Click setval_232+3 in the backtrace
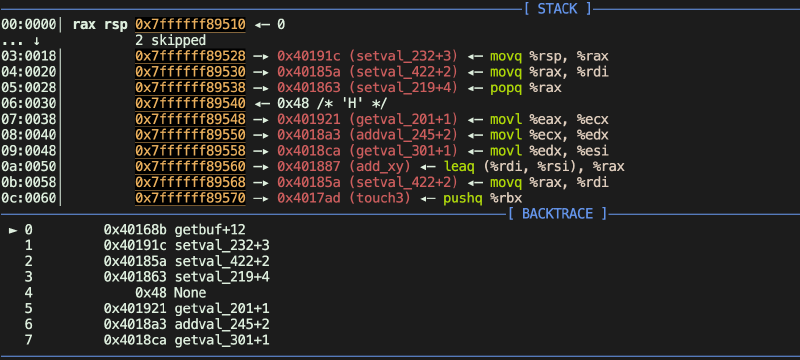This screenshot has width=800, height=360. [x=222, y=246]
